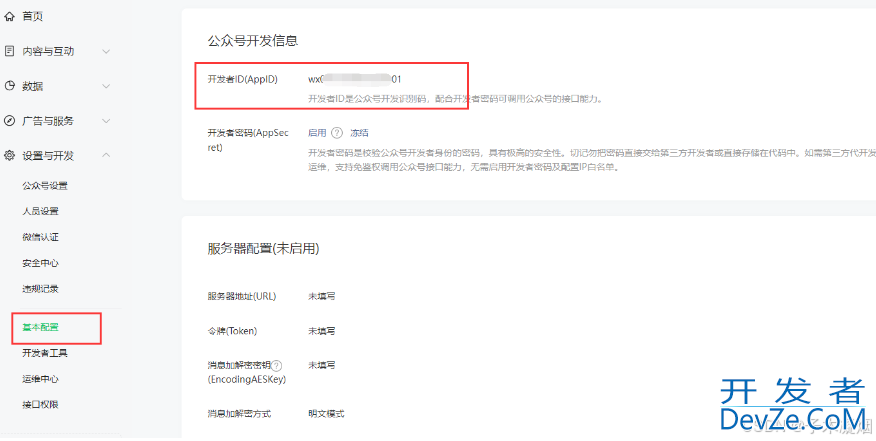
Task: Click help icon next to 启用
Action: click(337, 132)
